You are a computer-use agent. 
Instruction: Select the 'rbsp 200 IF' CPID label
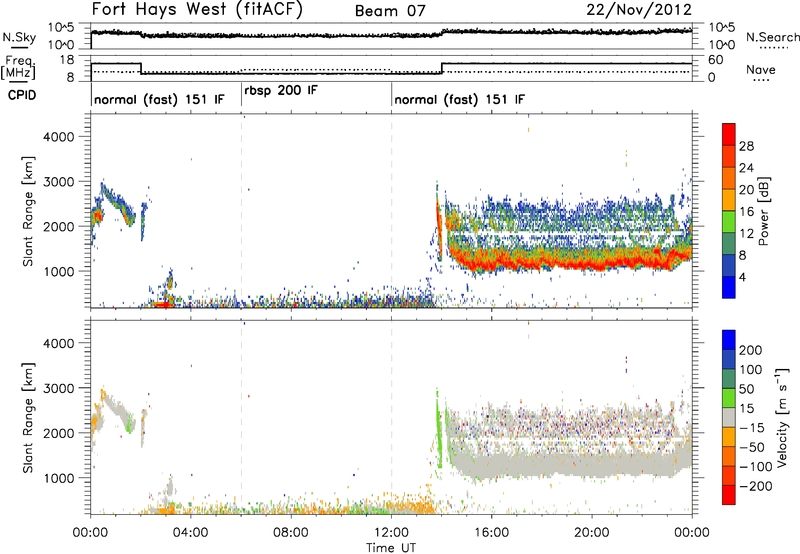pos(281,91)
